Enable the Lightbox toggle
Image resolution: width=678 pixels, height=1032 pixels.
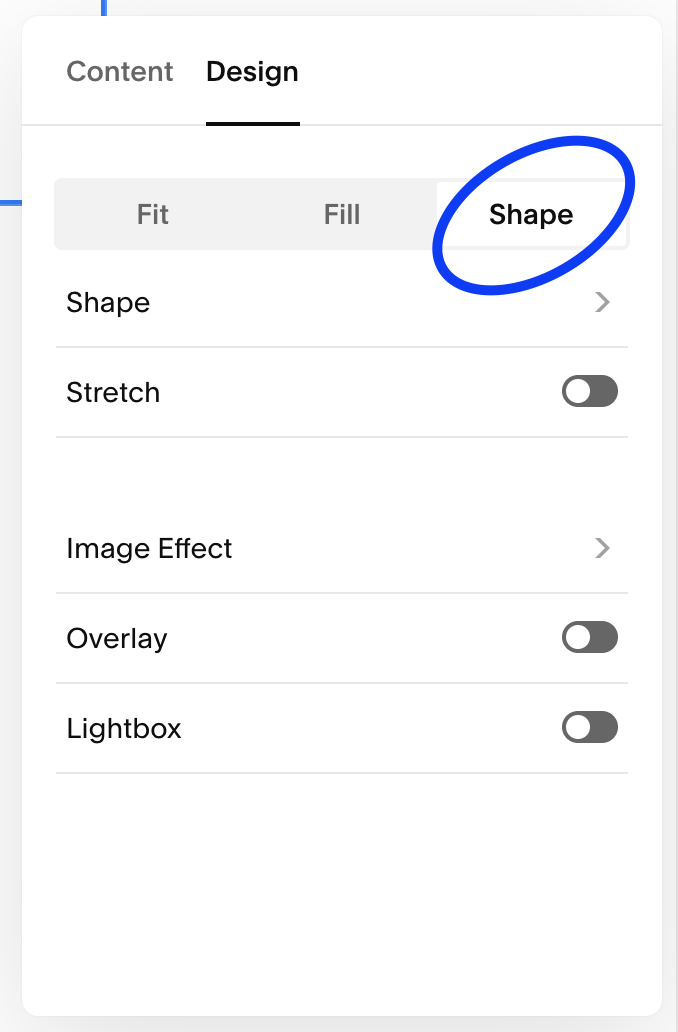(x=589, y=728)
